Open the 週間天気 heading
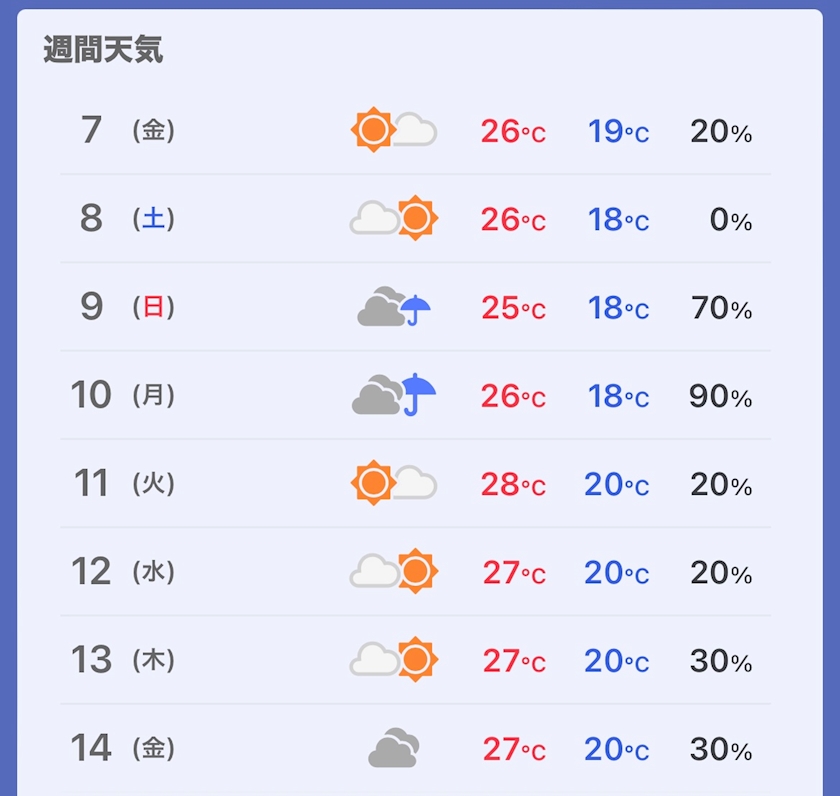The image size is (840, 796). (103, 49)
